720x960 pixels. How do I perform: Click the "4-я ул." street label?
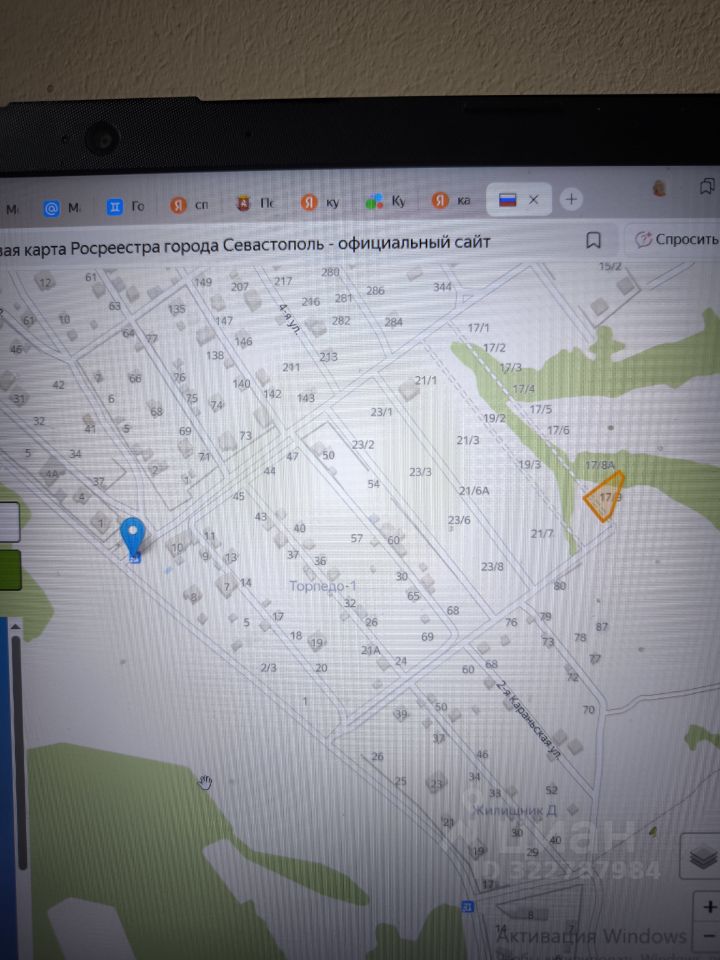click(290, 319)
